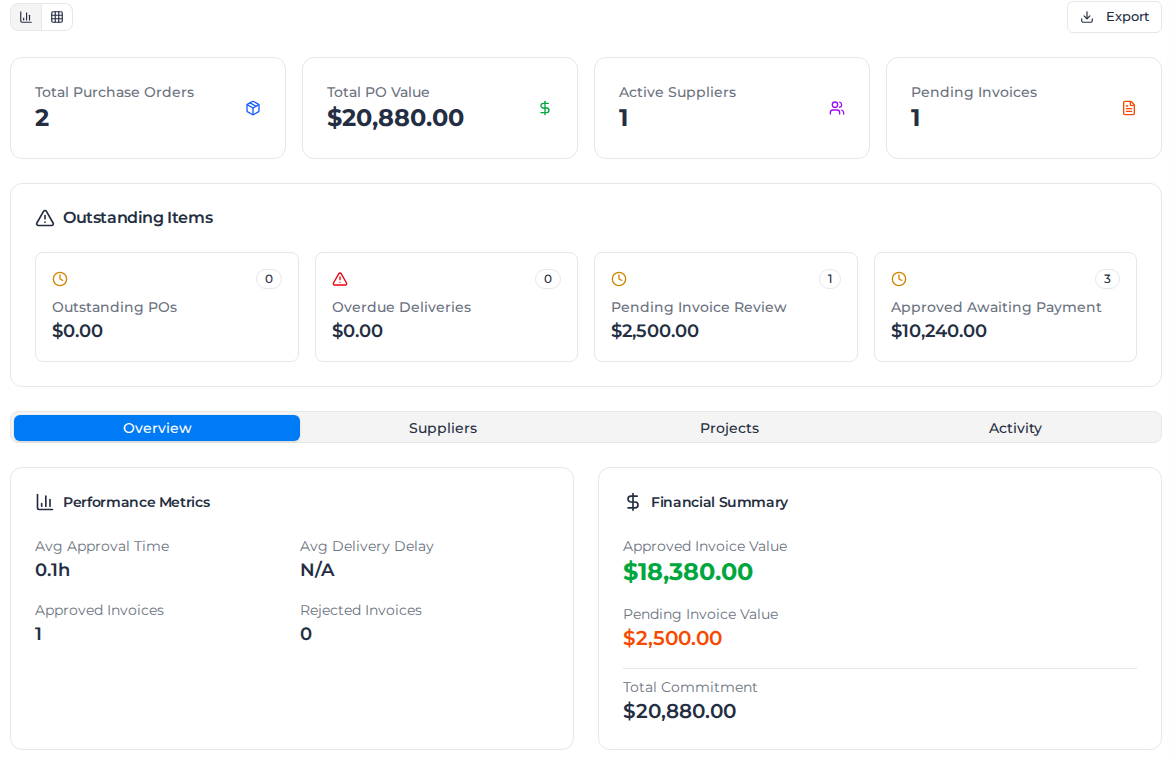Click the blue package icon in Total Purchase Orders

click(253, 108)
